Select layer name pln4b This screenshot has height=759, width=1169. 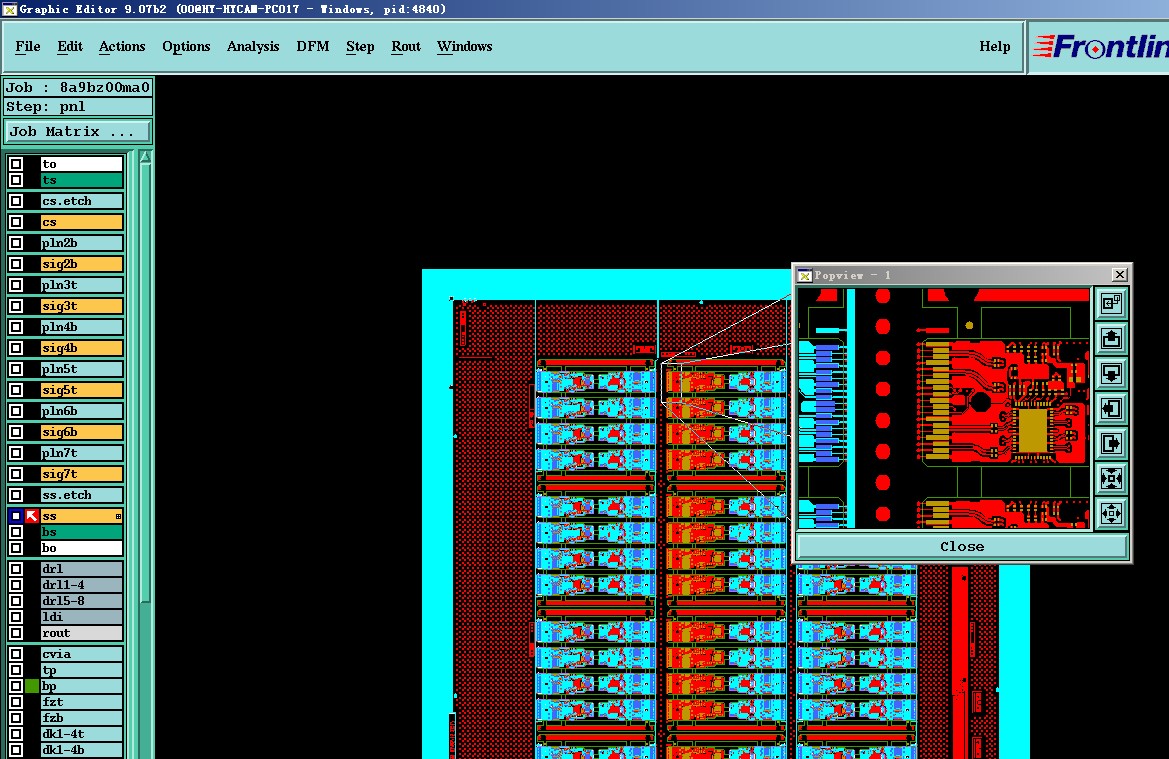click(x=81, y=327)
